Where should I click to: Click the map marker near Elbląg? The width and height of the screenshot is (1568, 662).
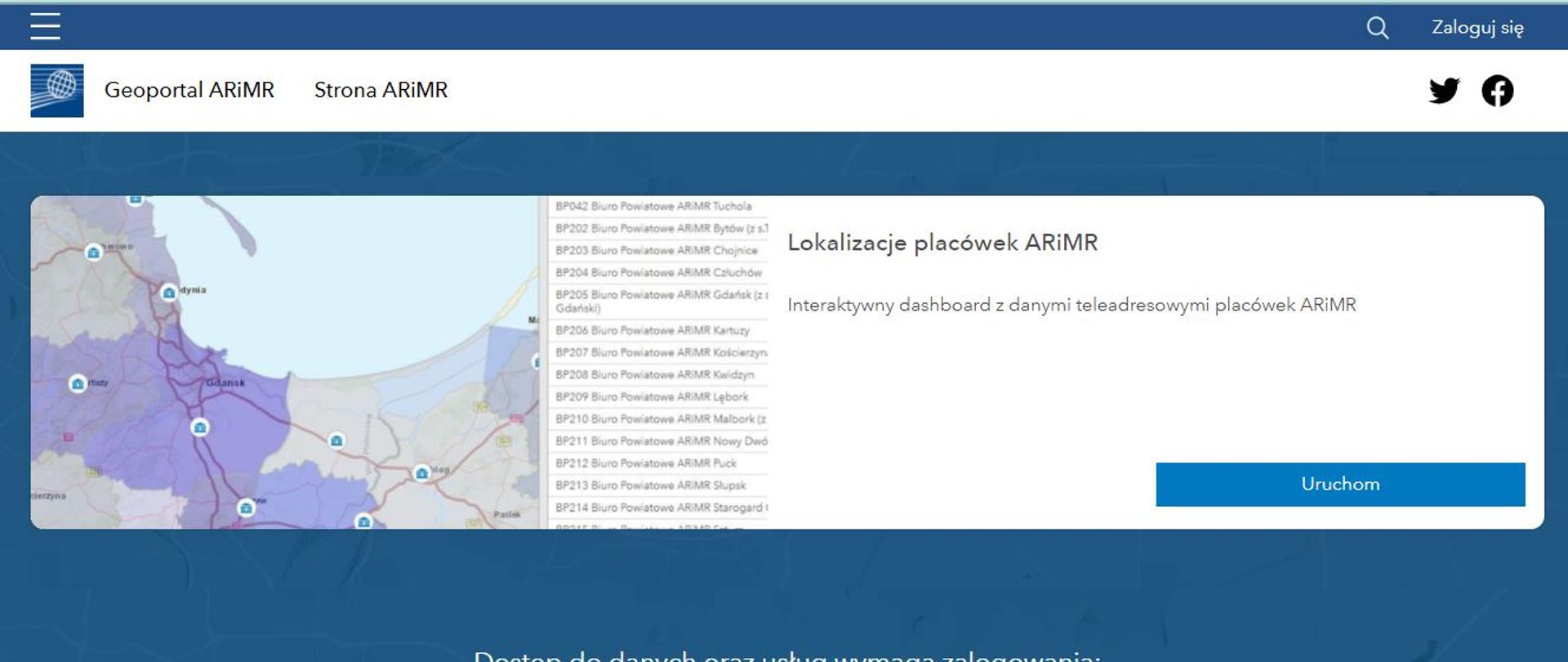point(421,473)
